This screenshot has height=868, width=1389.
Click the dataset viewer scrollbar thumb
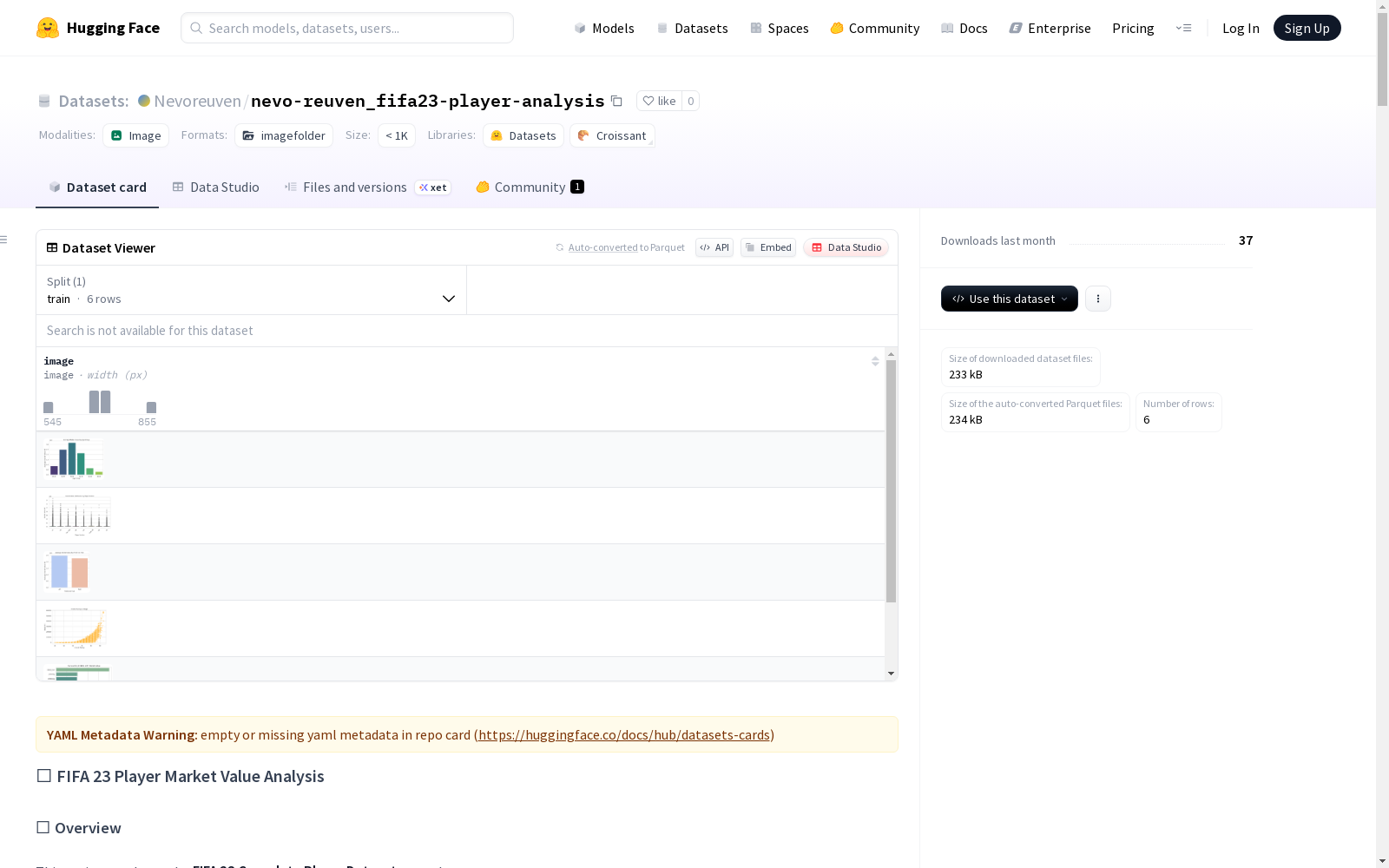[891, 481]
